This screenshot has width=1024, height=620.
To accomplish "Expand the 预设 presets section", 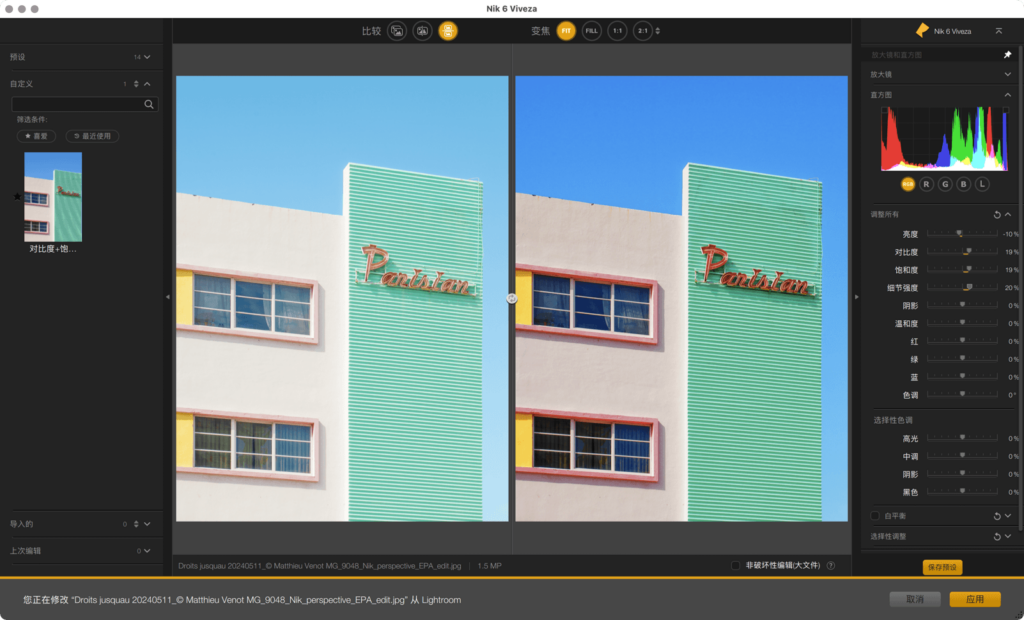I will [x=147, y=57].
